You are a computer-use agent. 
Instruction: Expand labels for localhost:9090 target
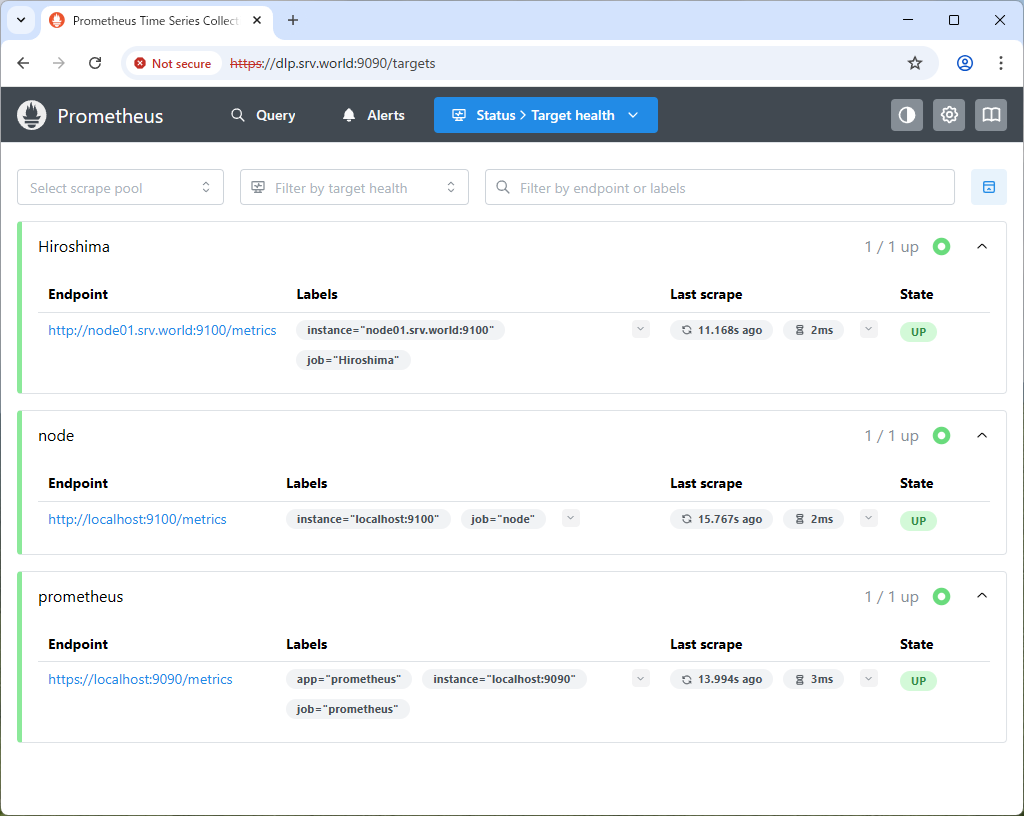point(641,679)
